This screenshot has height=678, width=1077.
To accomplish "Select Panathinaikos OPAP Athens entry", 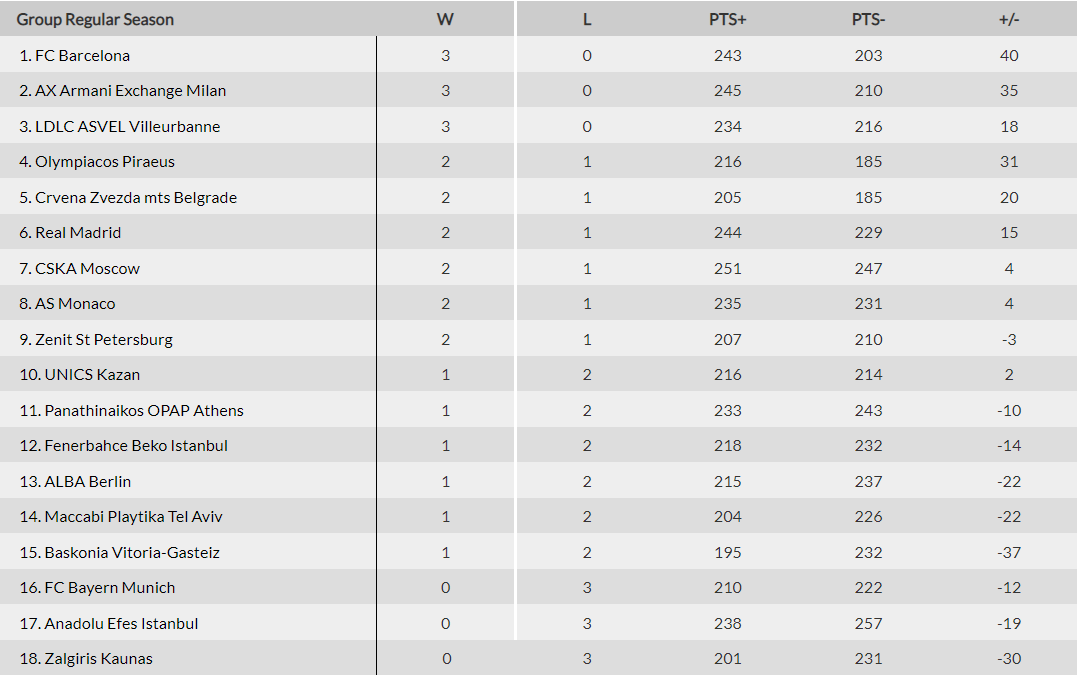I will (x=144, y=411).
